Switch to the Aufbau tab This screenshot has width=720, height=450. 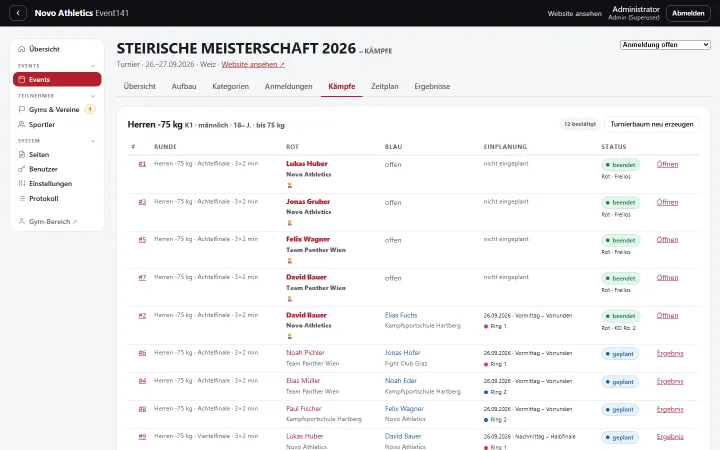(x=184, y=86)
